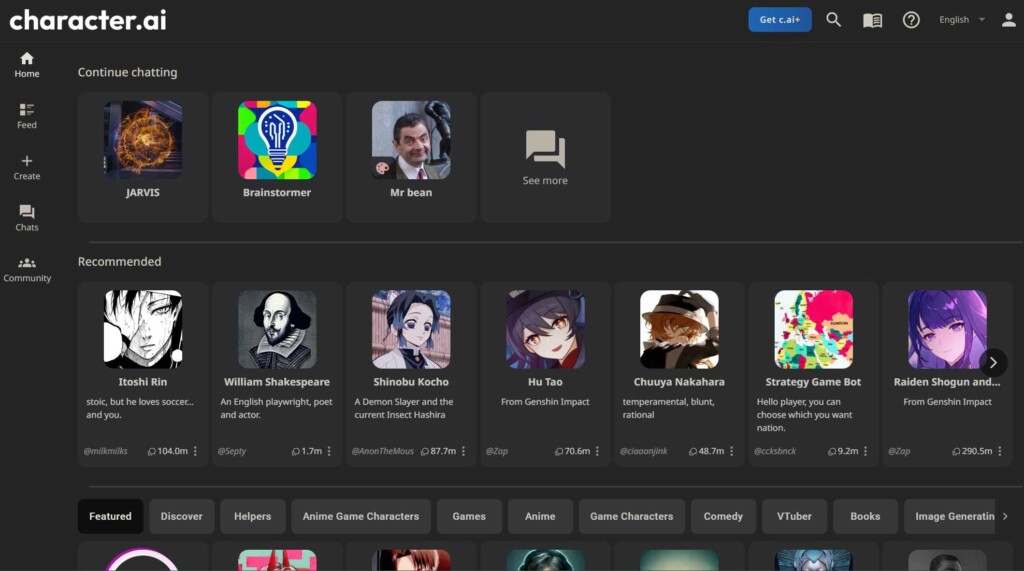Switch to the Anime Game Characters tab

tap(361, 516)
